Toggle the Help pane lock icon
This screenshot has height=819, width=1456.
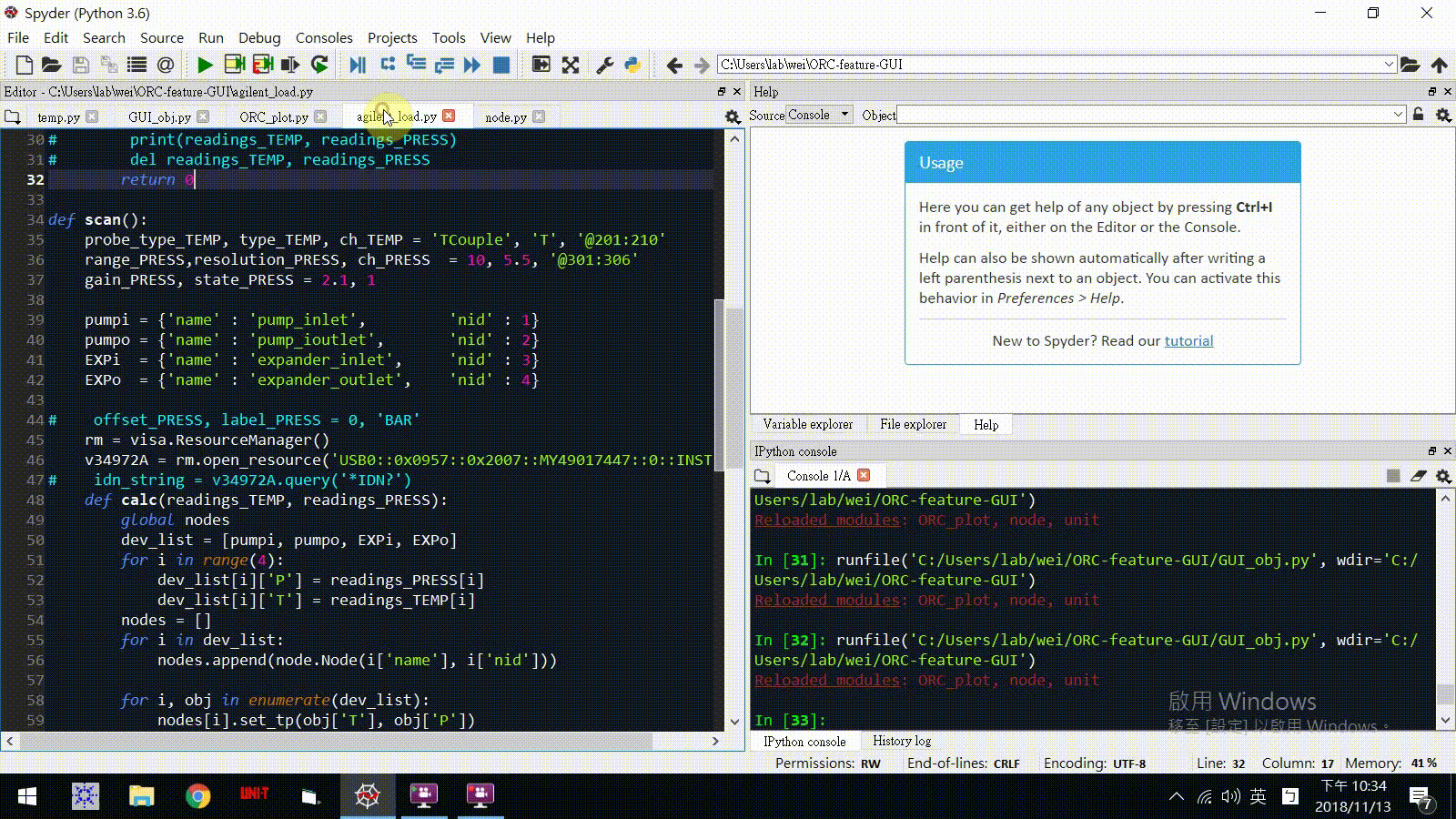[1418, 115]
